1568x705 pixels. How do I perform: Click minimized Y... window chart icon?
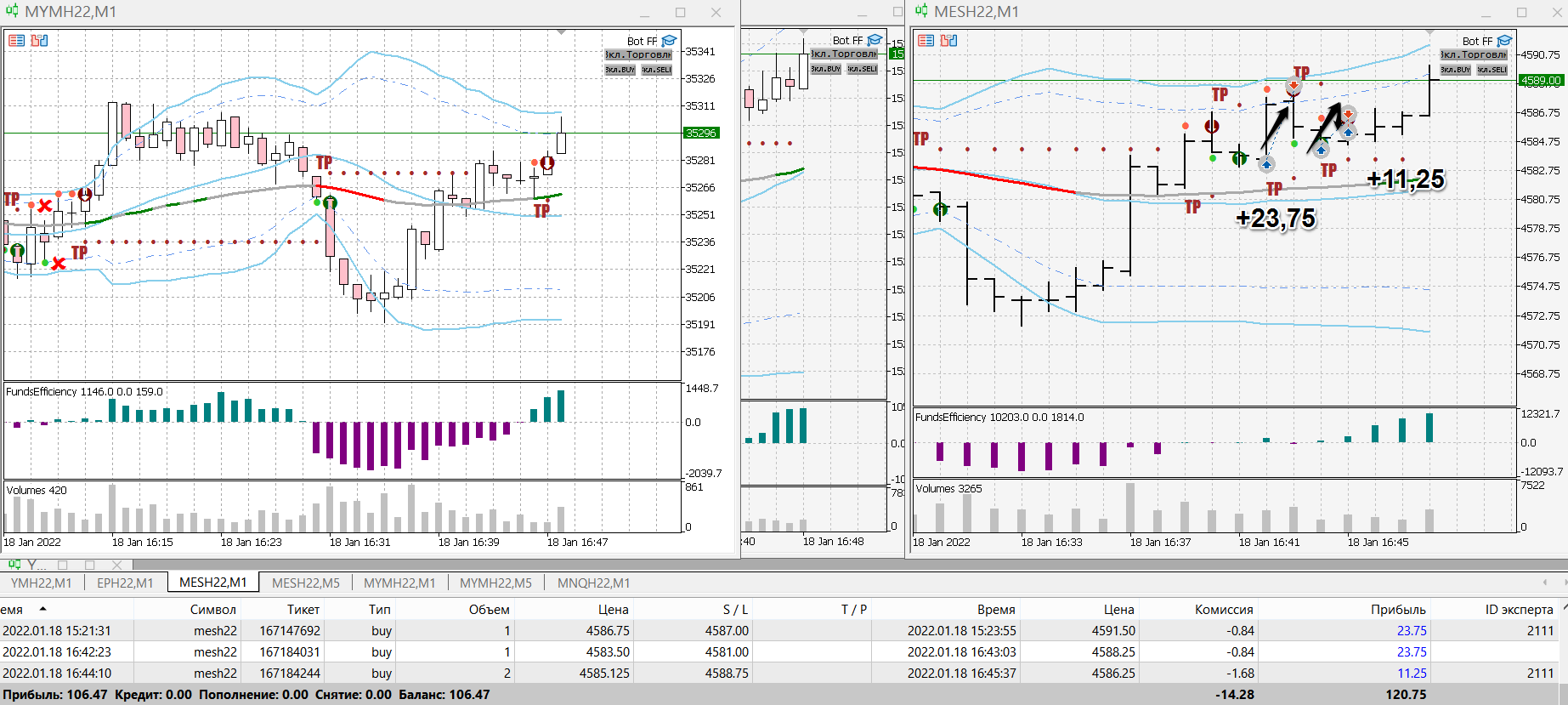click(14, 564)
